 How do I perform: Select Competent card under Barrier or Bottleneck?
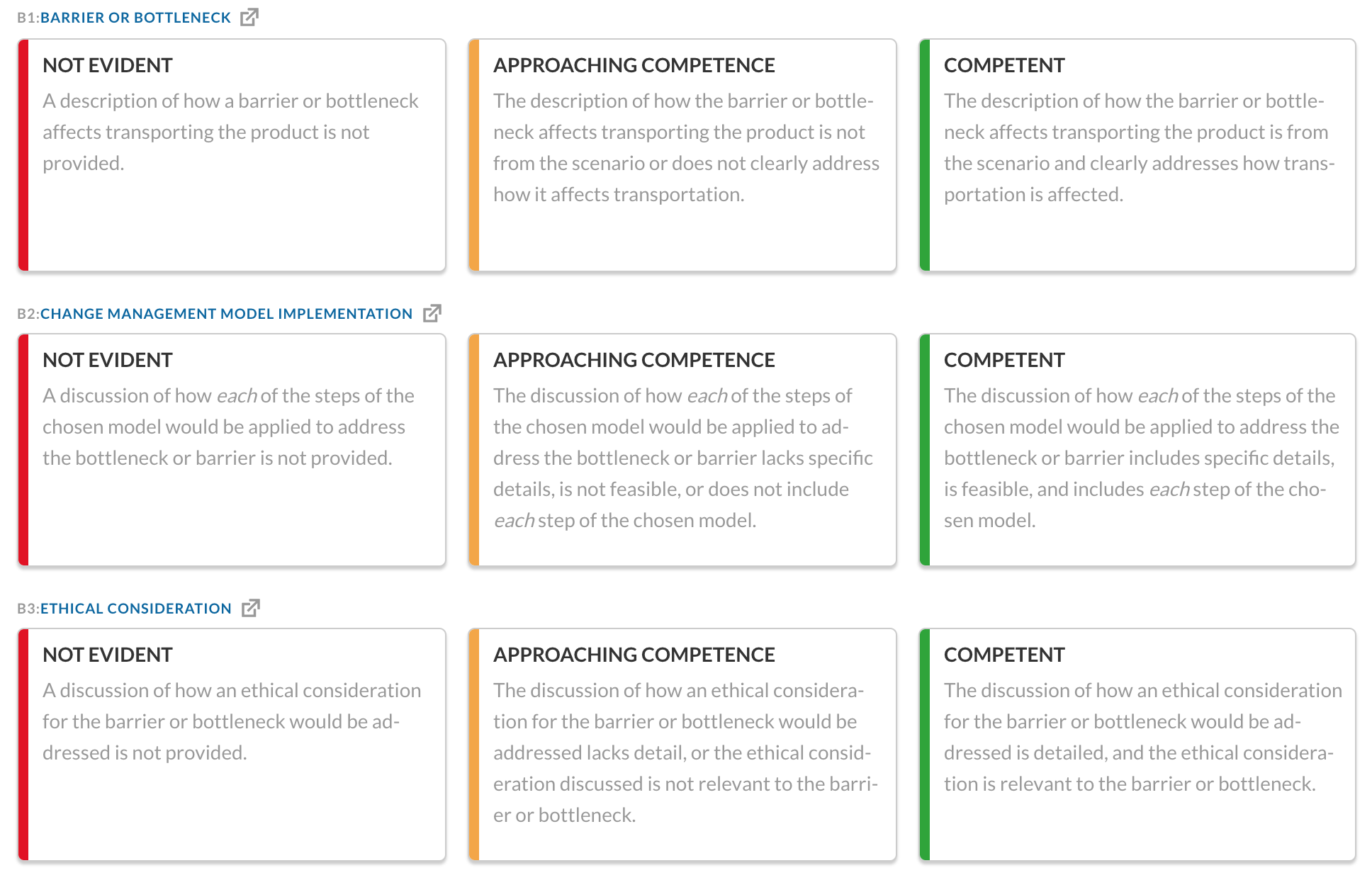[1137, 155]
